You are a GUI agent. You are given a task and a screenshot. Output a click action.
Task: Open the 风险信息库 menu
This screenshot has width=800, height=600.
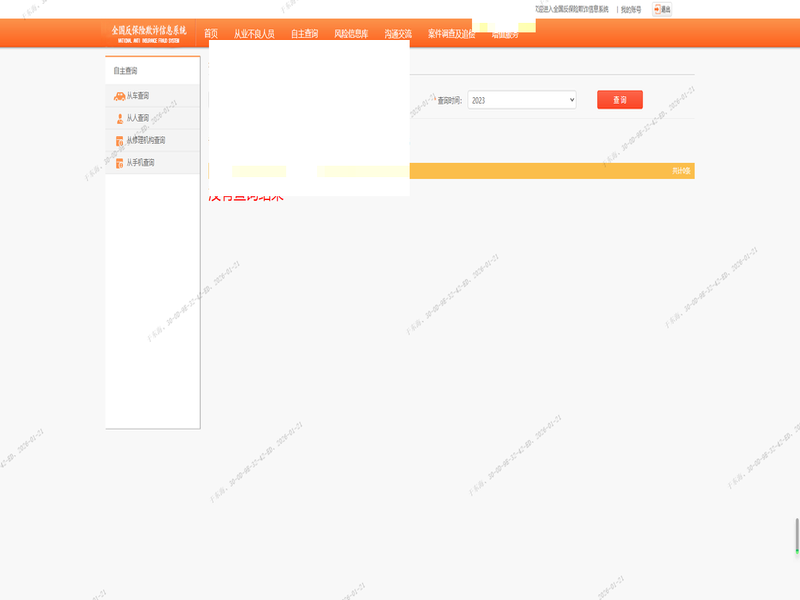351,34
